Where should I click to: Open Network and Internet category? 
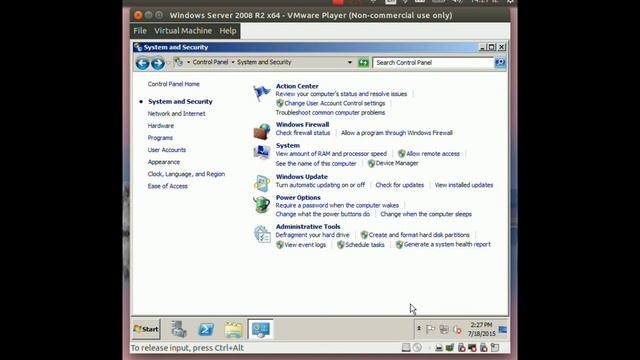[x=176, y=113]
